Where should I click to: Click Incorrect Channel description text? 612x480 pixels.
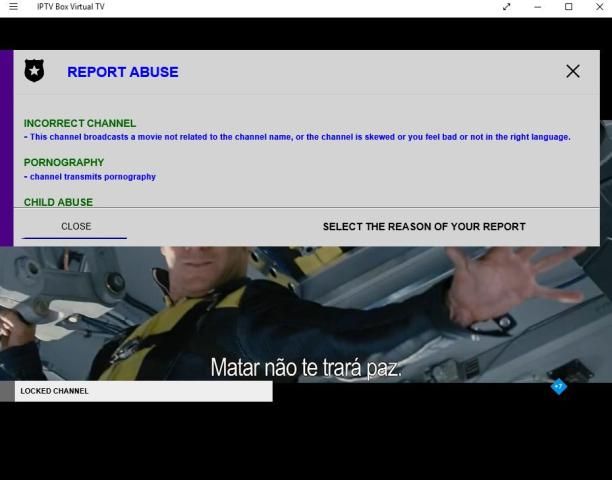point(297,137)
